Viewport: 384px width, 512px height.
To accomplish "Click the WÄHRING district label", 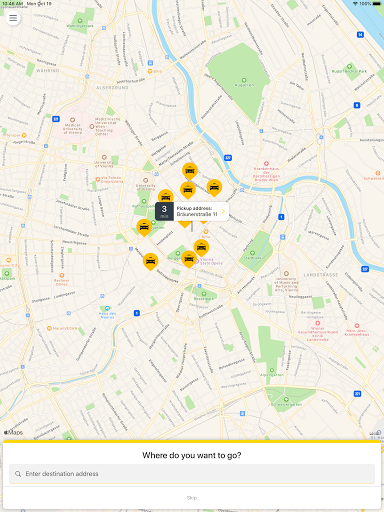I will pos(48,71).
